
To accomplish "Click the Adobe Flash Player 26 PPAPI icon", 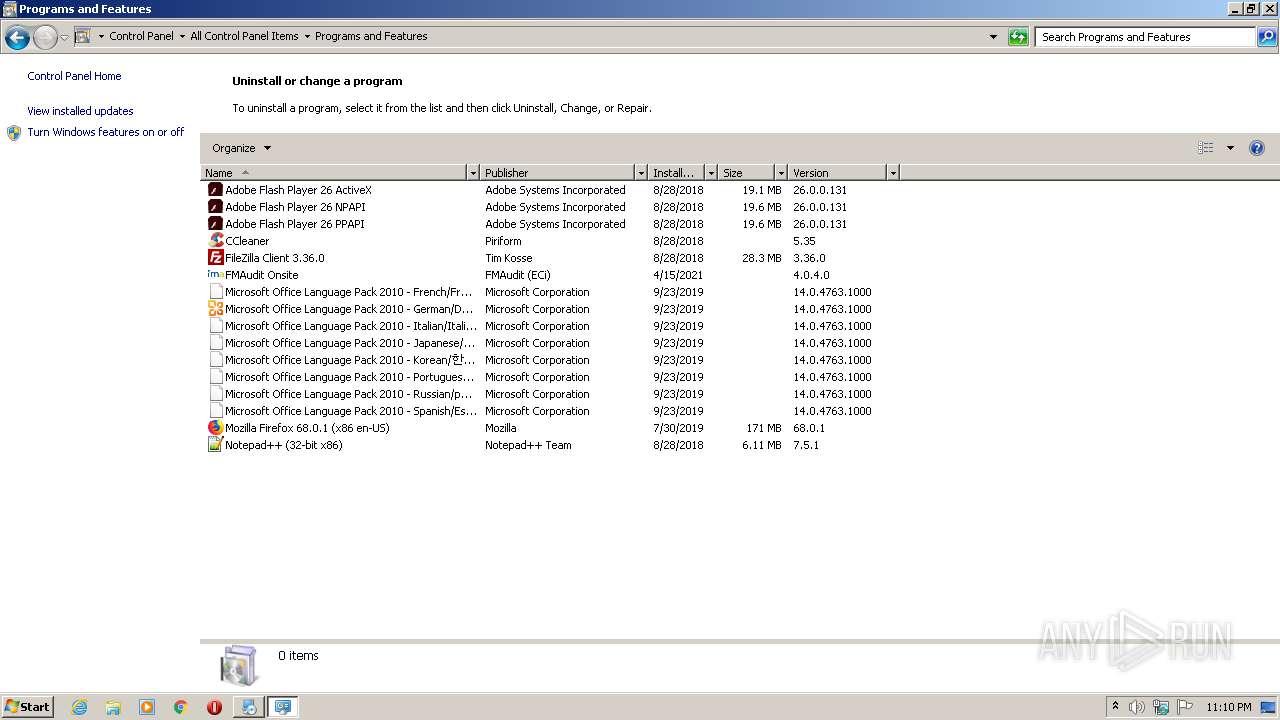I will 215,224.
